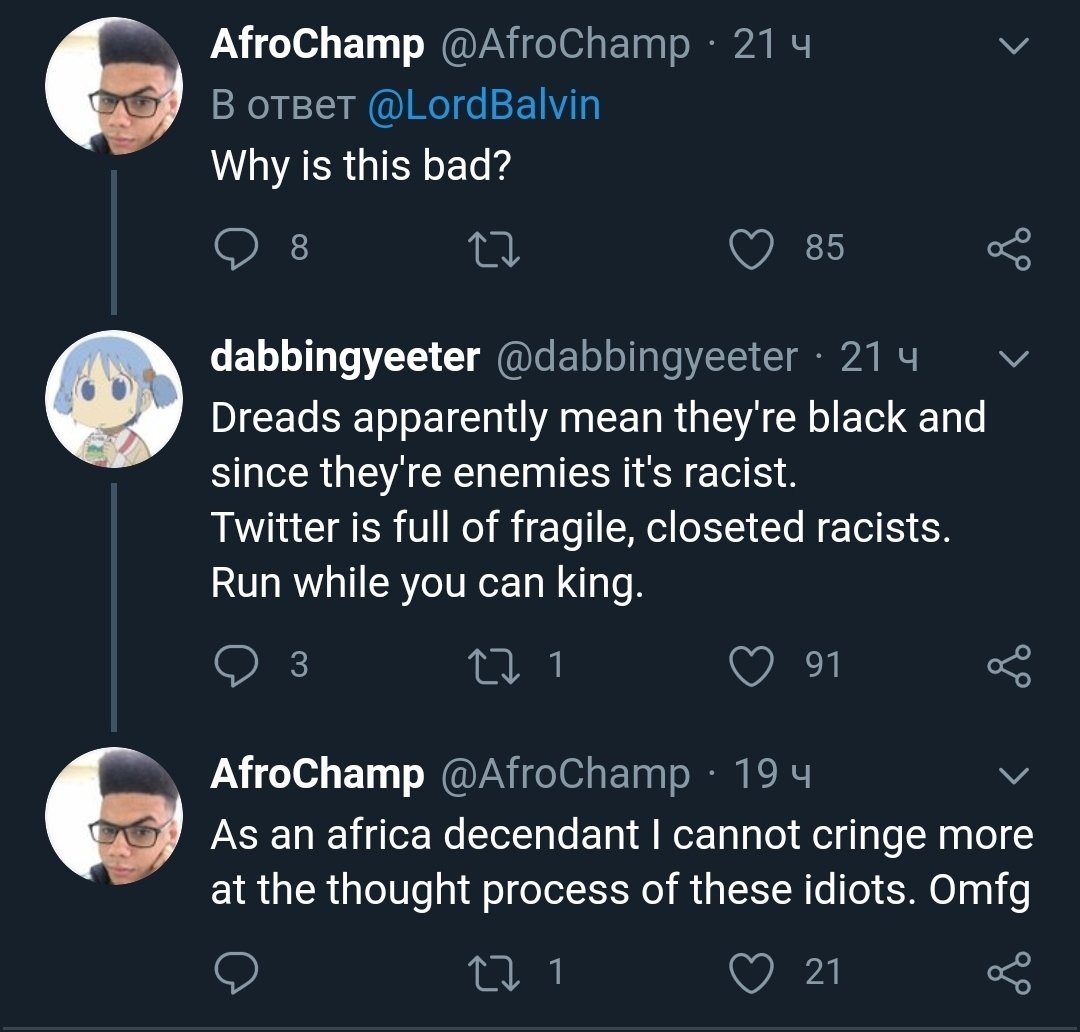Like the tweet with 21 likes
The width and height of the screenshot is (1080, 1032).
752,972
